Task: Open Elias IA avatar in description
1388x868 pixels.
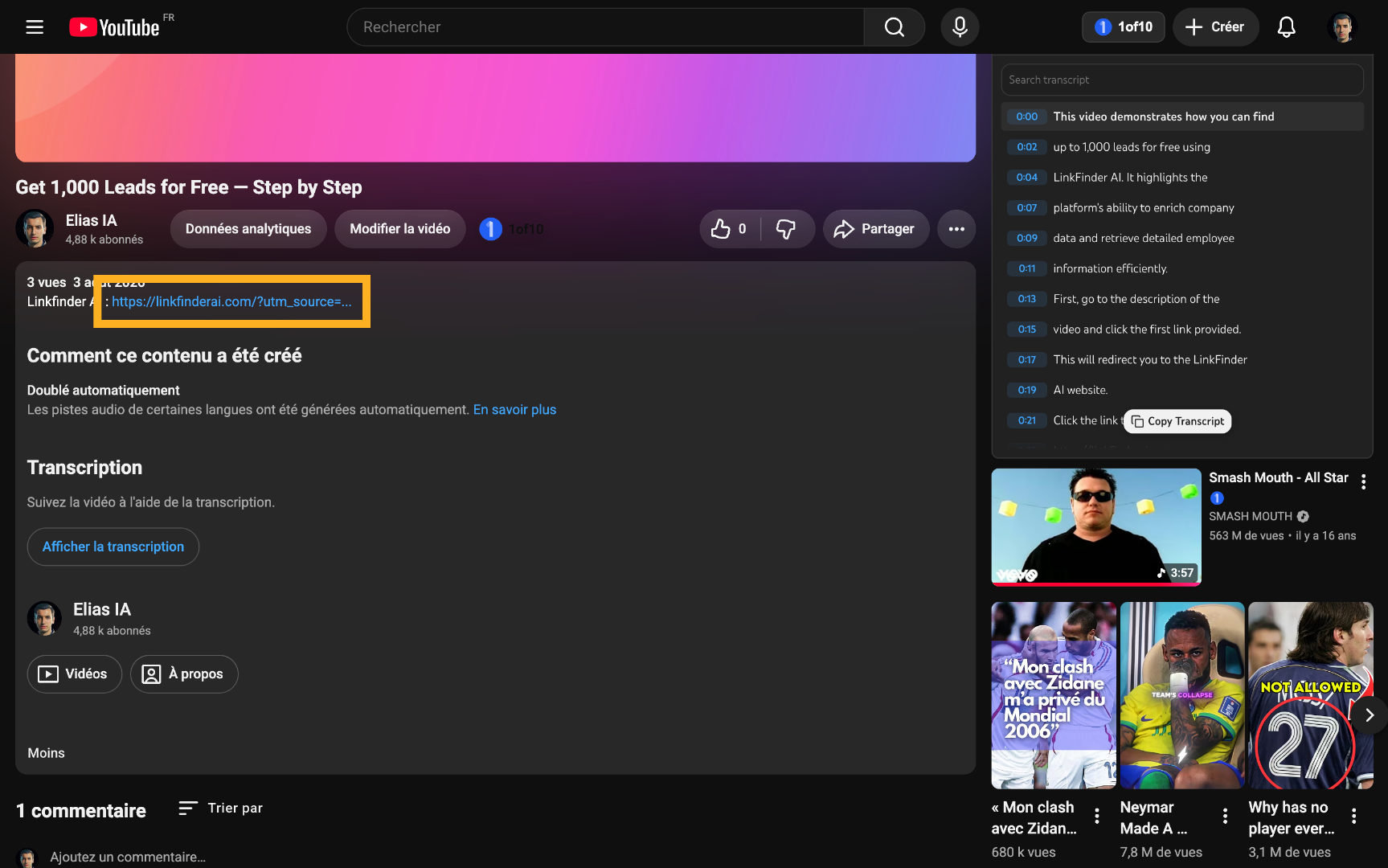Action: tap(44, 619)
